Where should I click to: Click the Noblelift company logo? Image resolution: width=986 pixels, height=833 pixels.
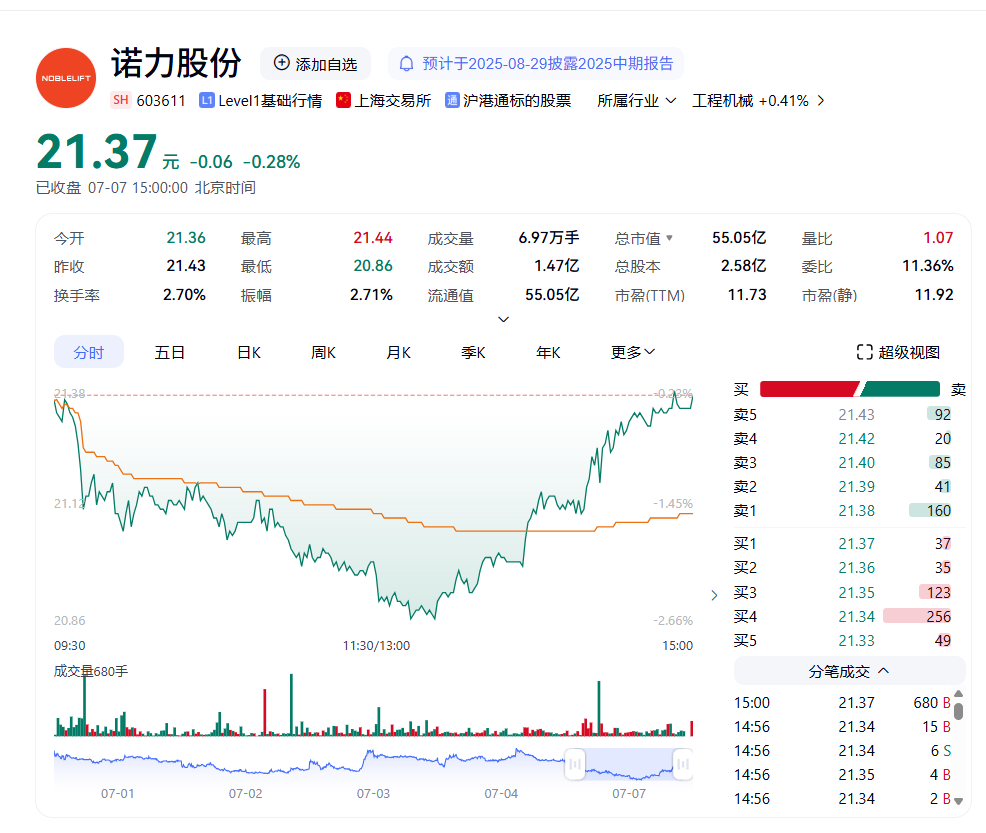66,78
